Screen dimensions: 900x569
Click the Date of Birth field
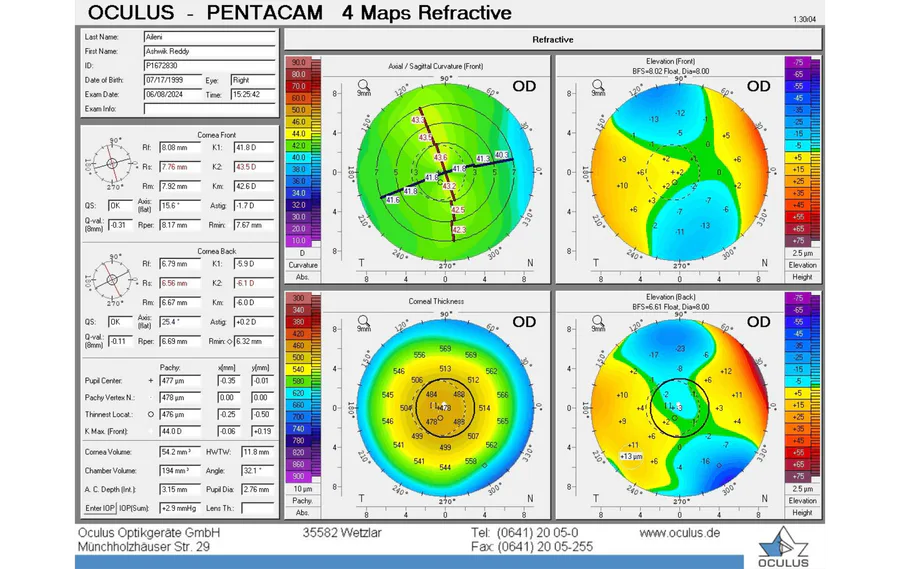pos(172,80)
